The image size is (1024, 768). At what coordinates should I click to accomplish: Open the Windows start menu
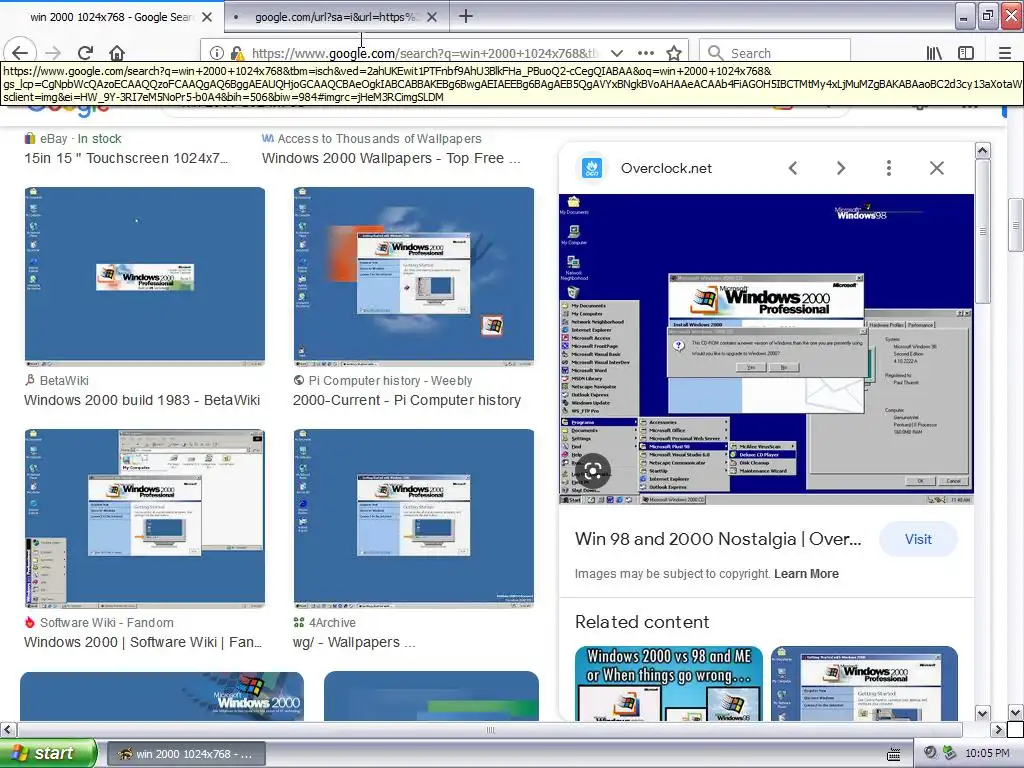tap(48, 753)
